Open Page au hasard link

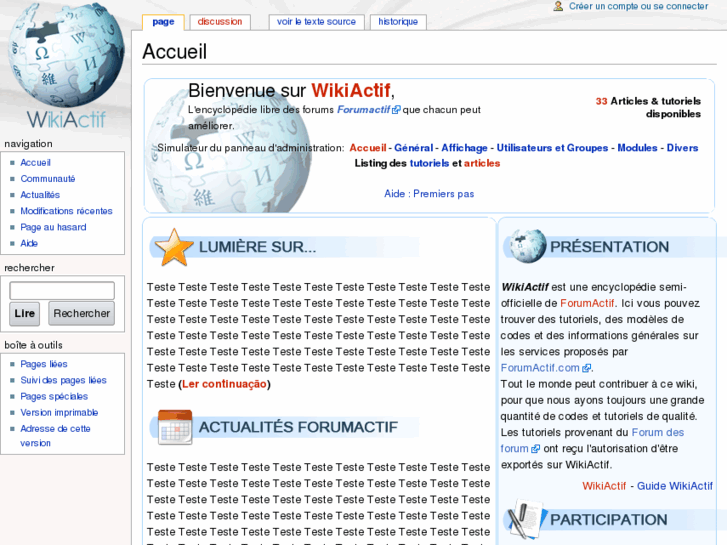tap(53, 227)
